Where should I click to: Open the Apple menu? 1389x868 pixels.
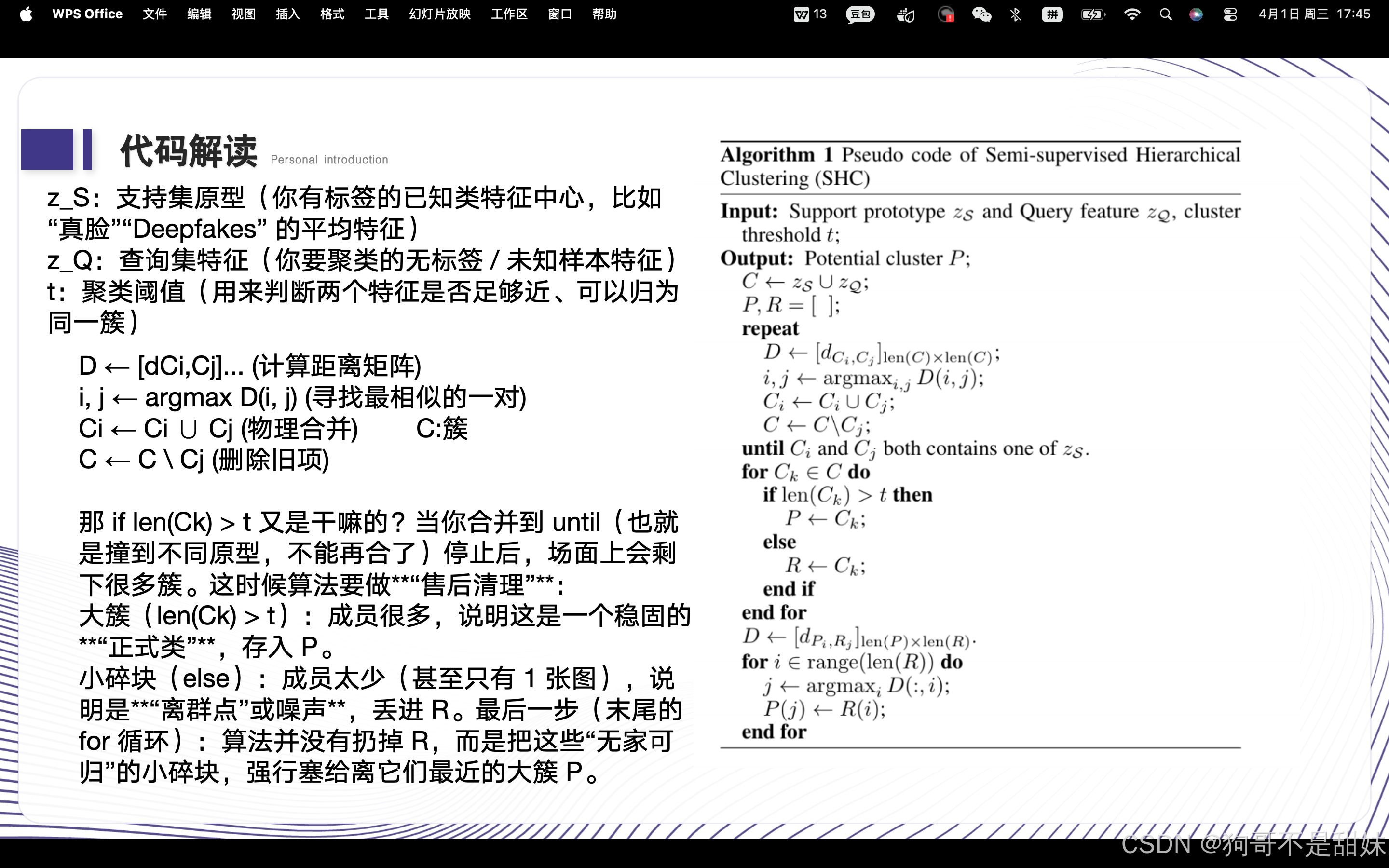point(26,14)
